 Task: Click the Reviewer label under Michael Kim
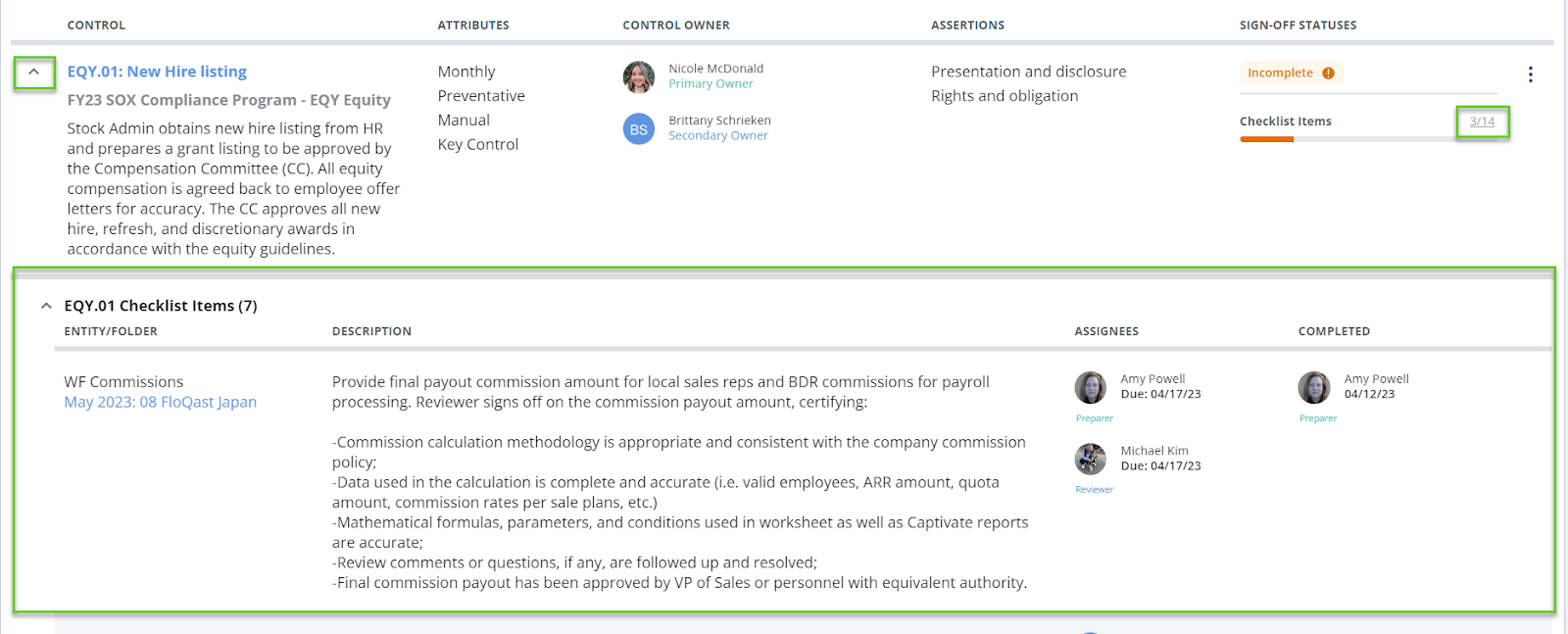click(1094, 490)
